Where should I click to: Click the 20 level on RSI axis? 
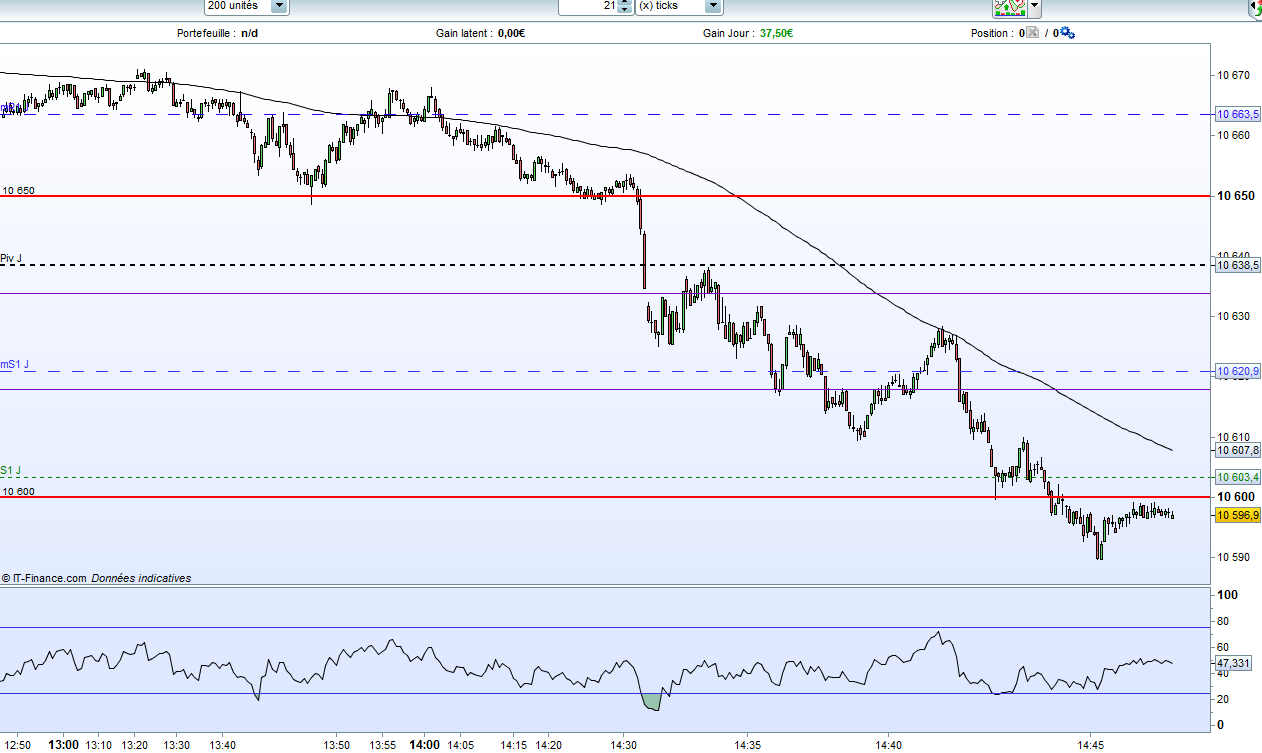tap(1222, 699)
